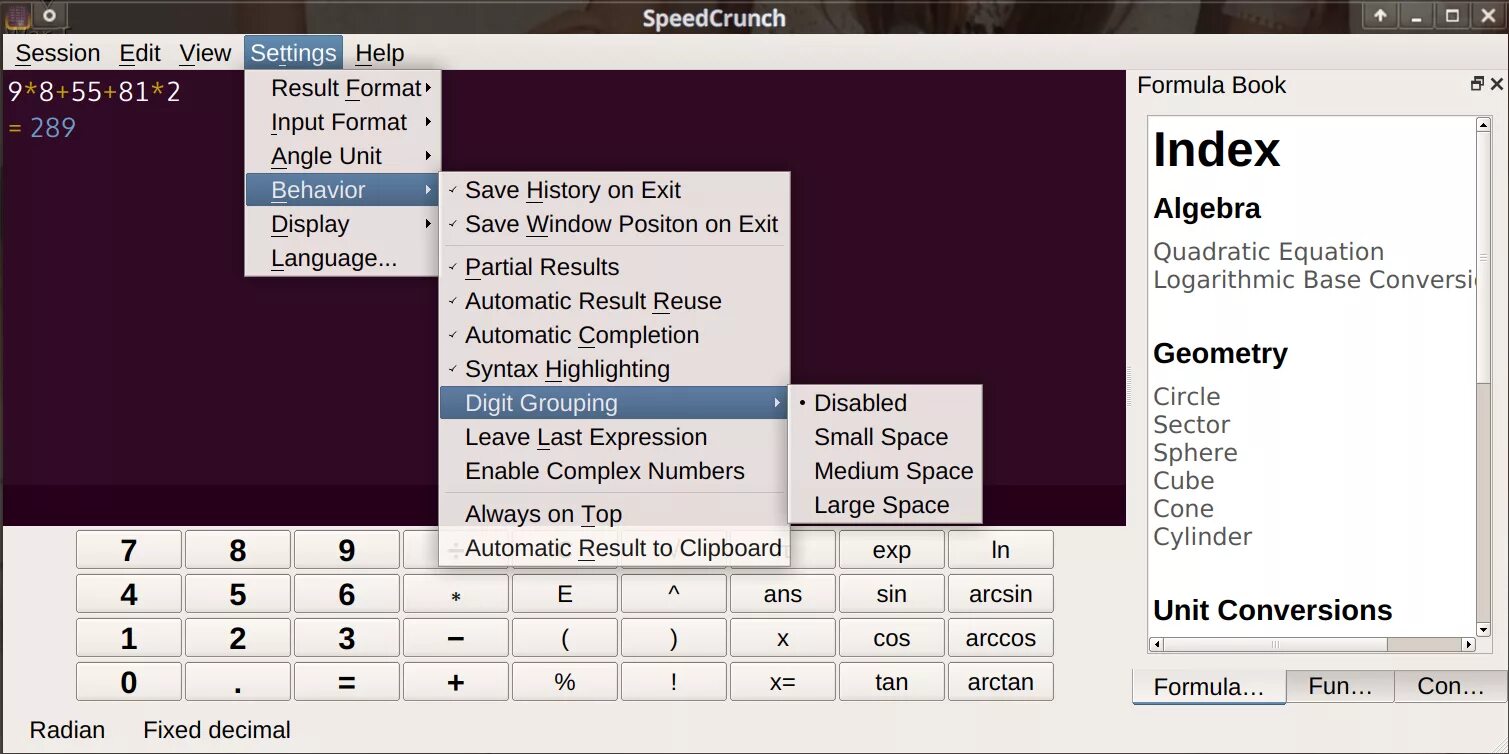Open the View menu
Image resolution: width=1509 pixels, height=754 pixels.
click(x=205, y=53)
